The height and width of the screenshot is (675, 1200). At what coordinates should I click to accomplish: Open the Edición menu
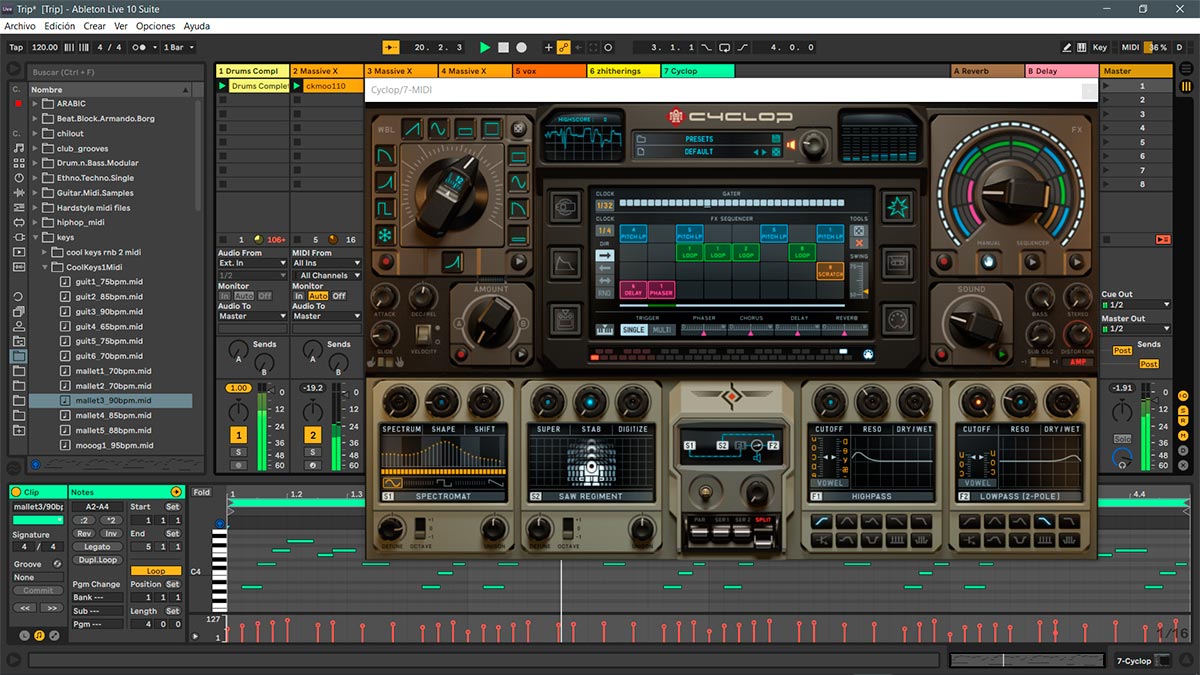pyautogui.click(x=59, y=26)
